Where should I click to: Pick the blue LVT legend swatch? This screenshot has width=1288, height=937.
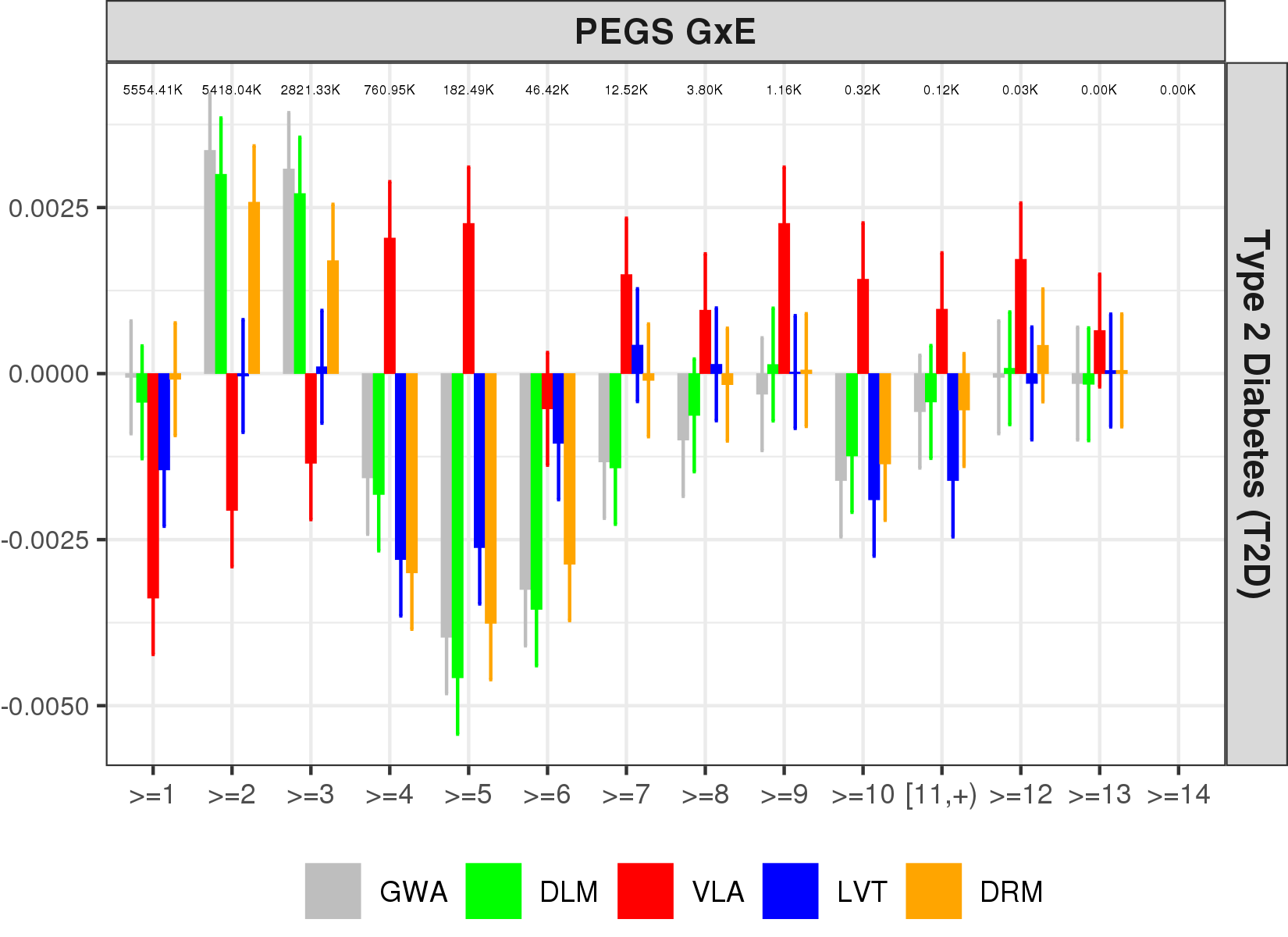point(790,891)
